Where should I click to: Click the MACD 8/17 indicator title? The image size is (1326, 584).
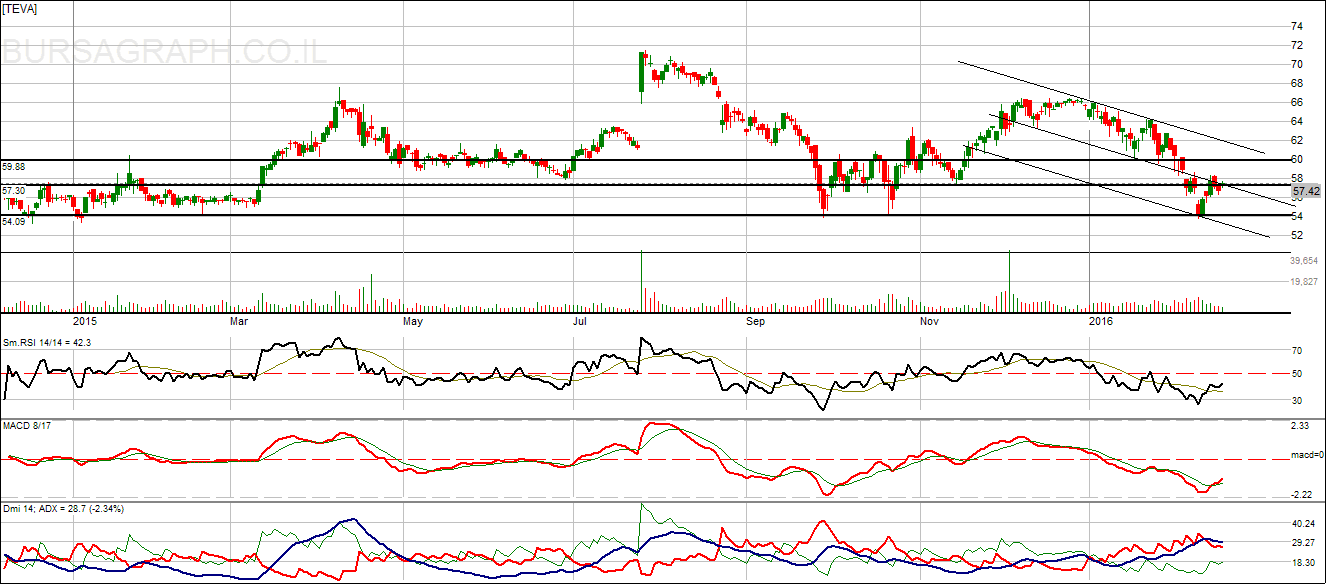tap(27, 427)
